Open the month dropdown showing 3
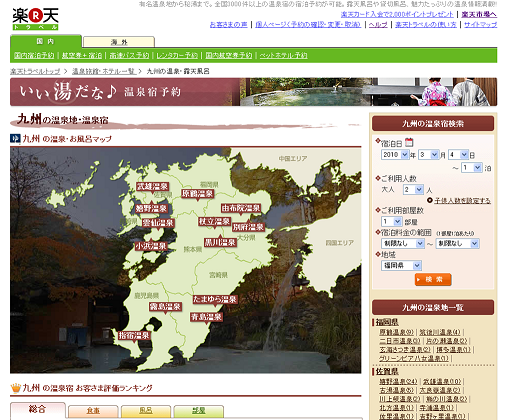This screenshot has width=508, height=420. [428, 155]
